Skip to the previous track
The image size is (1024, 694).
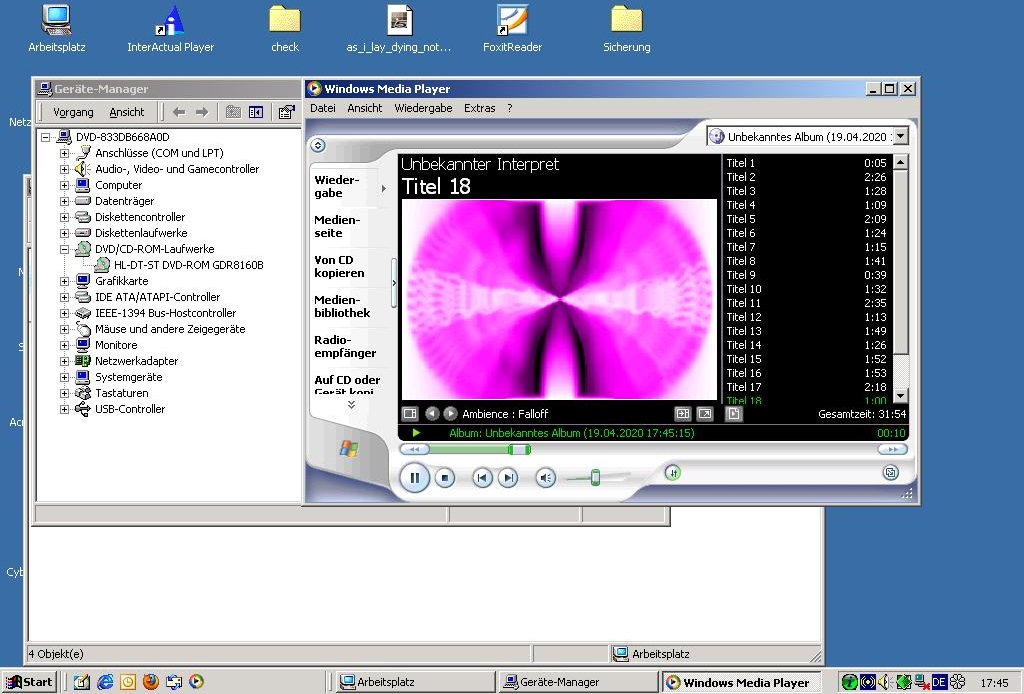482,479
